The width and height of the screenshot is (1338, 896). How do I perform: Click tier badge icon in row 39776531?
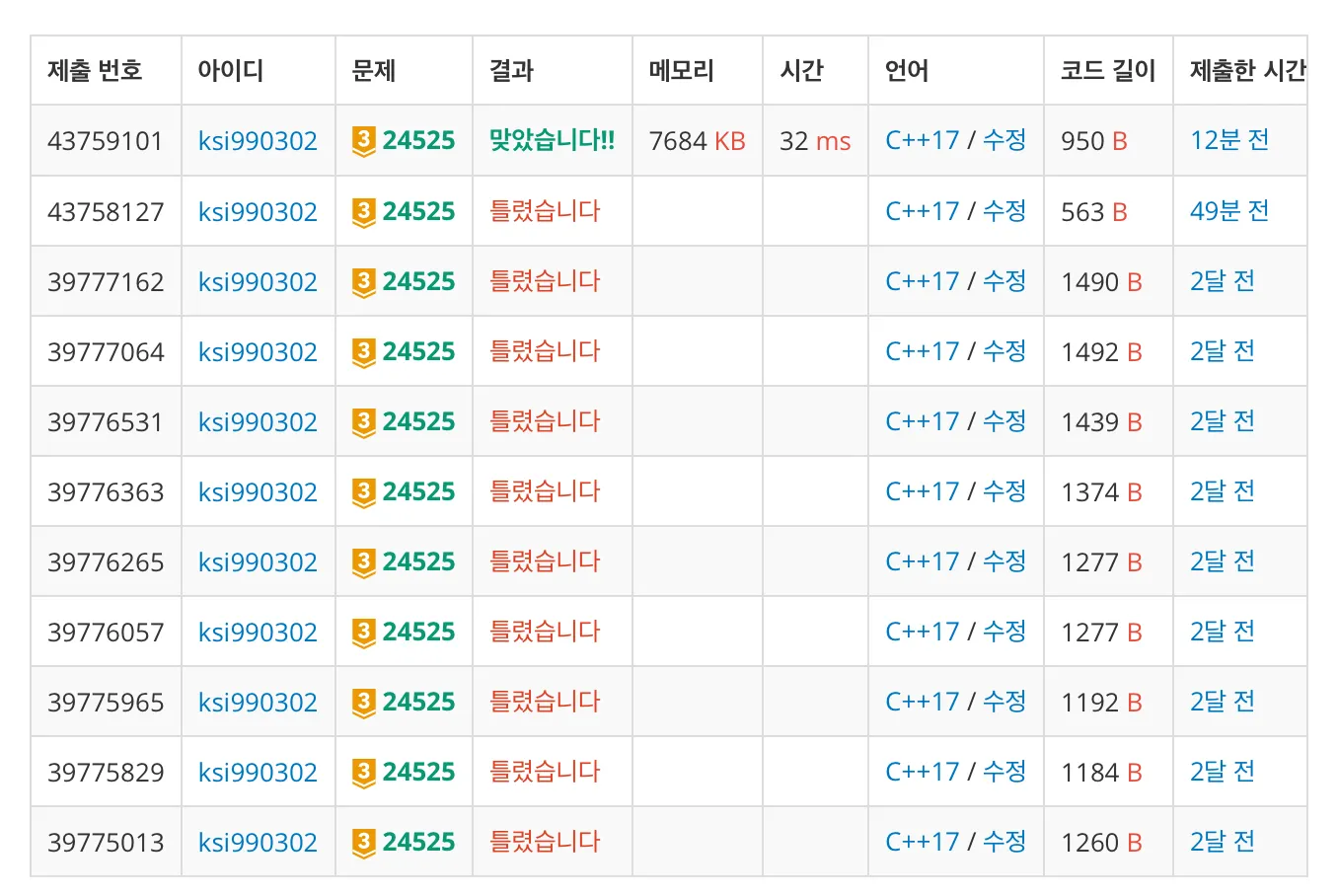pos(364,422)
